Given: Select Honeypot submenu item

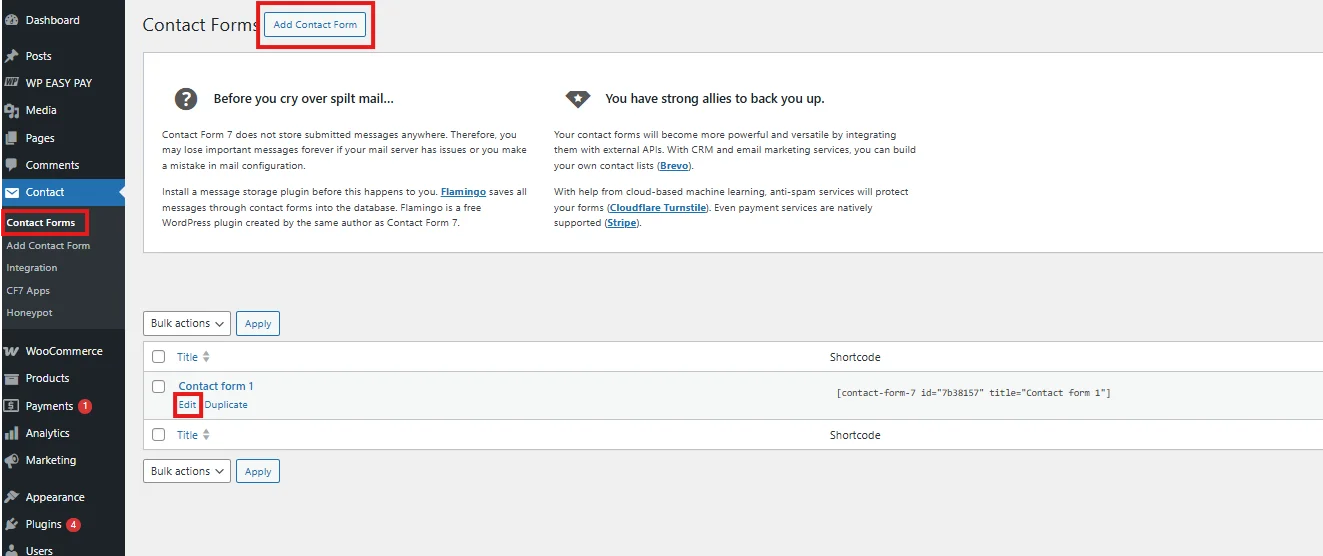Looking at the screenshot, I should tap(30, 313).
